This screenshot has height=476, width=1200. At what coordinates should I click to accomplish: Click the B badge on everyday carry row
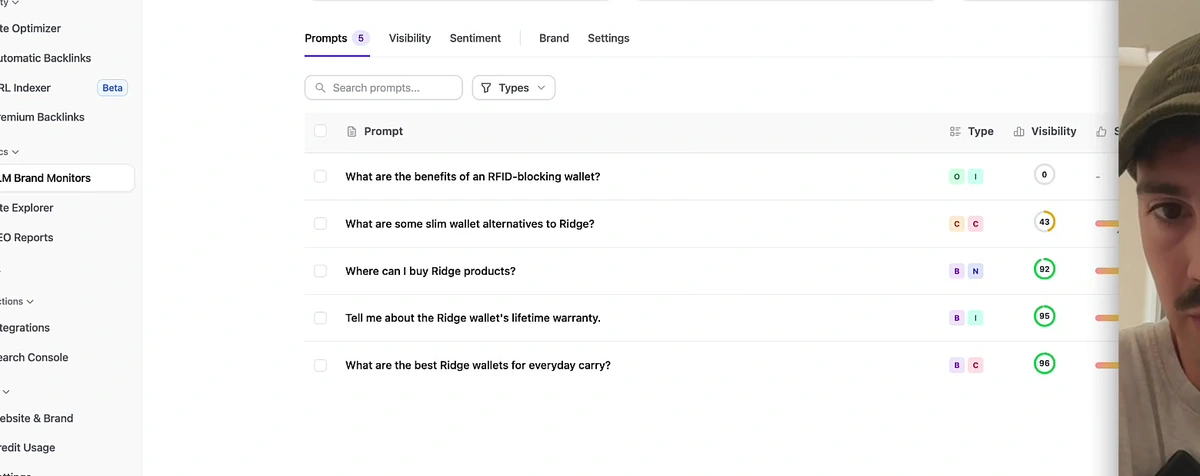(957, 365)
